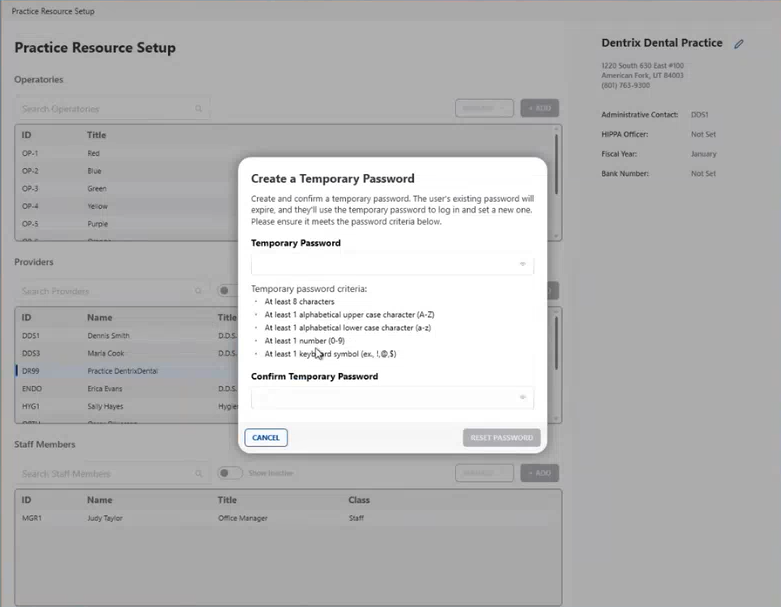Viewport: 781px width, 607px height.
Task: Toggle the inactive switch in Providers section
Action: (226, 291)
